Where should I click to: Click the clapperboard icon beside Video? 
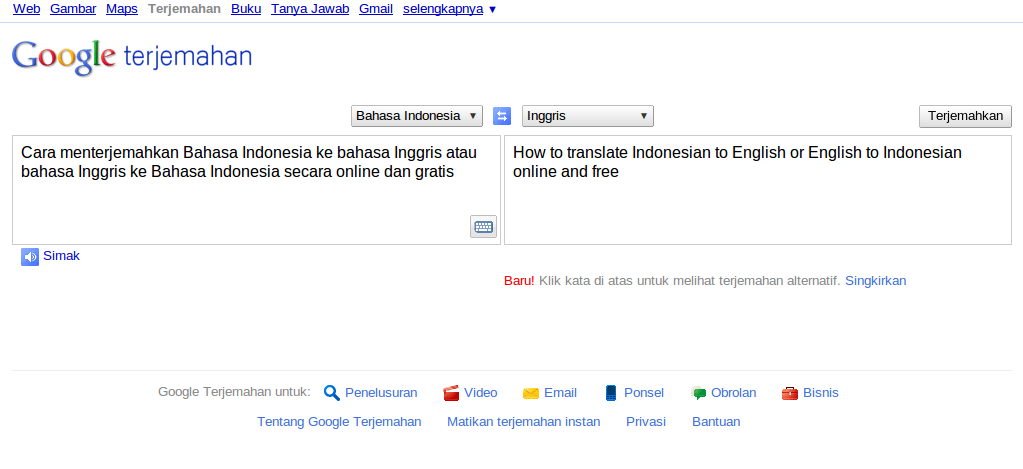(x=451, y=393)
